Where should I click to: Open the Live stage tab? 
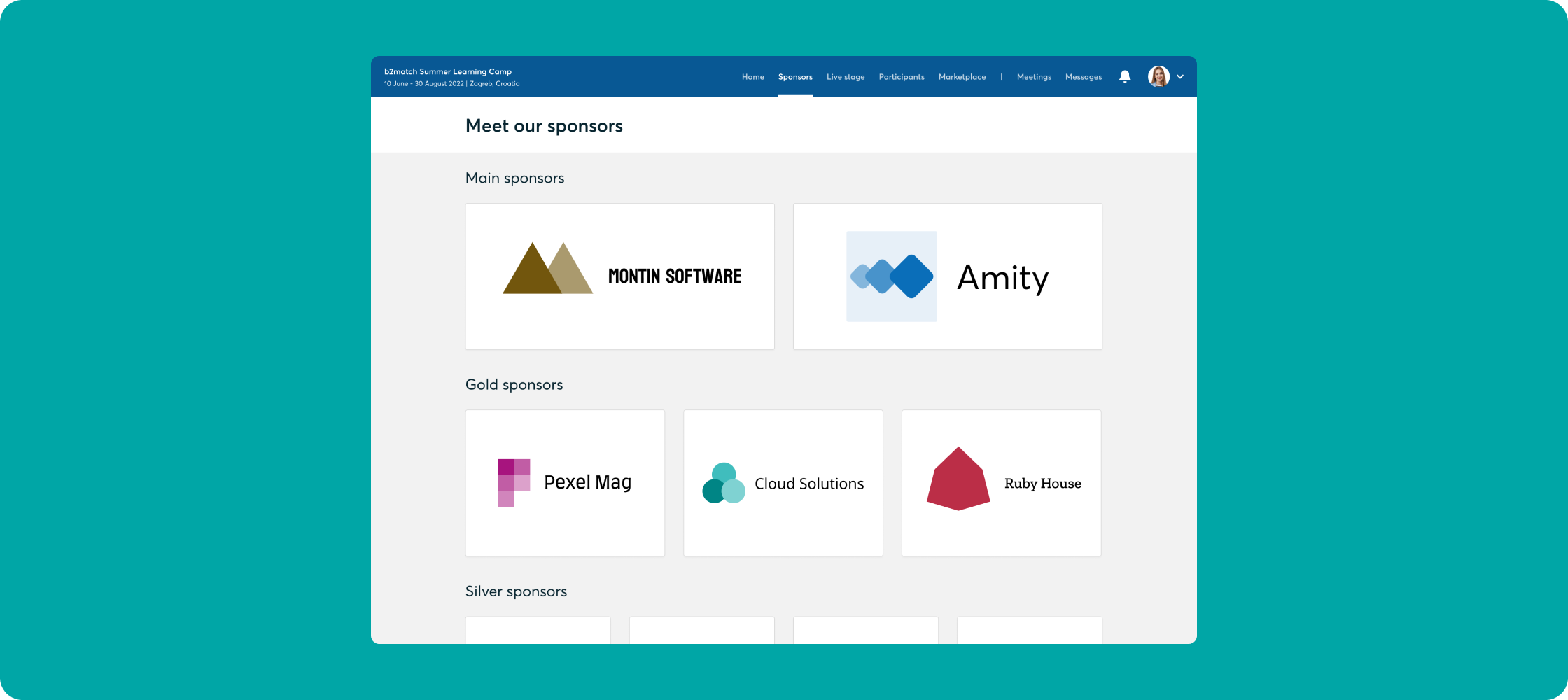coord(846,77)
